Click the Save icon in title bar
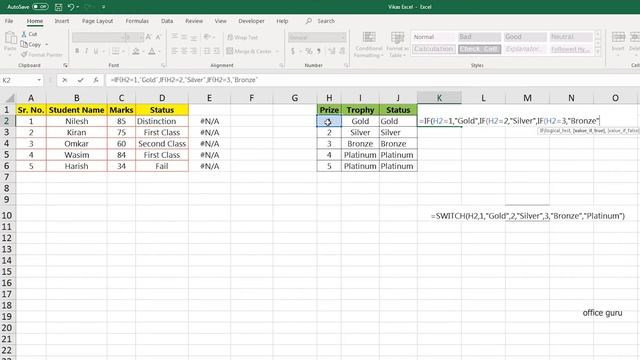This screenshot has height=360, width=640. (x=58, y=7)
